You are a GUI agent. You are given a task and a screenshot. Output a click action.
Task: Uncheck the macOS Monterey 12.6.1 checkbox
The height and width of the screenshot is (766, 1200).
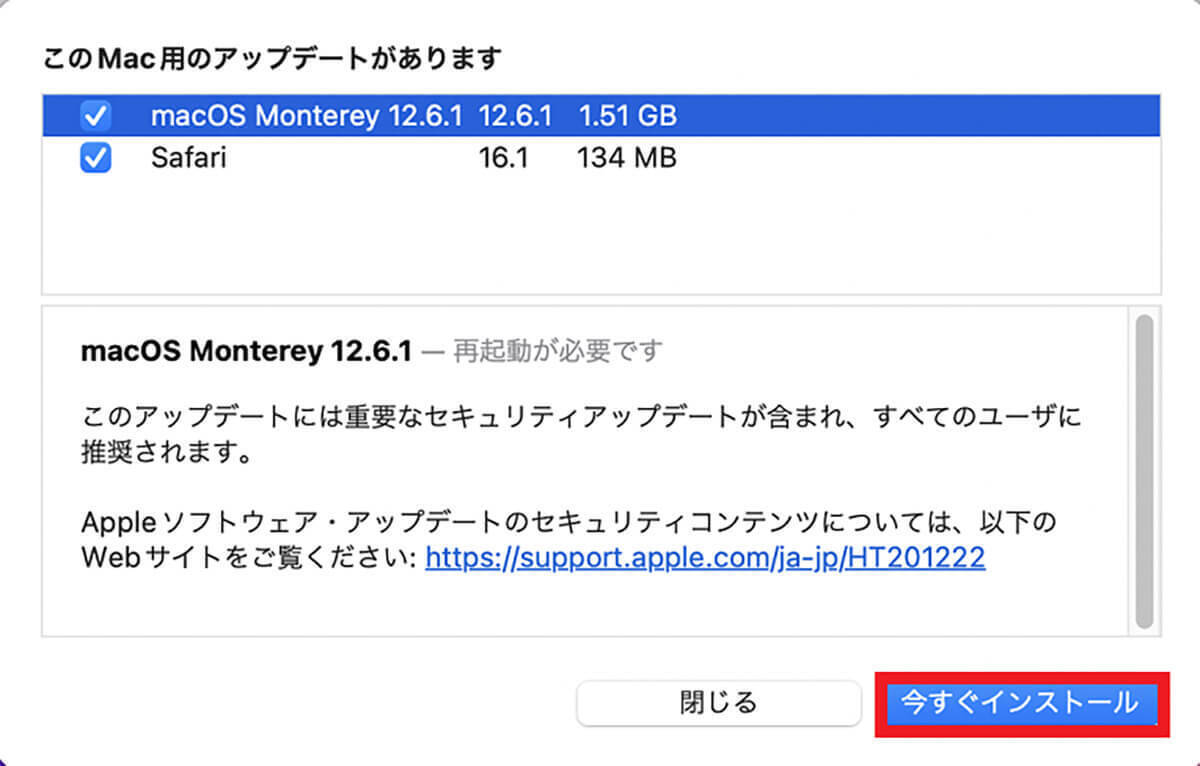point(96,117)
